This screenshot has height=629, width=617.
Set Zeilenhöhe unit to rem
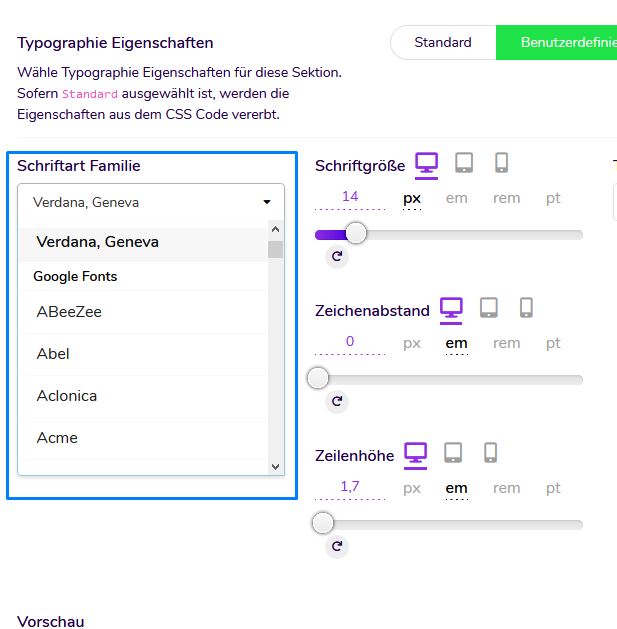507,489
